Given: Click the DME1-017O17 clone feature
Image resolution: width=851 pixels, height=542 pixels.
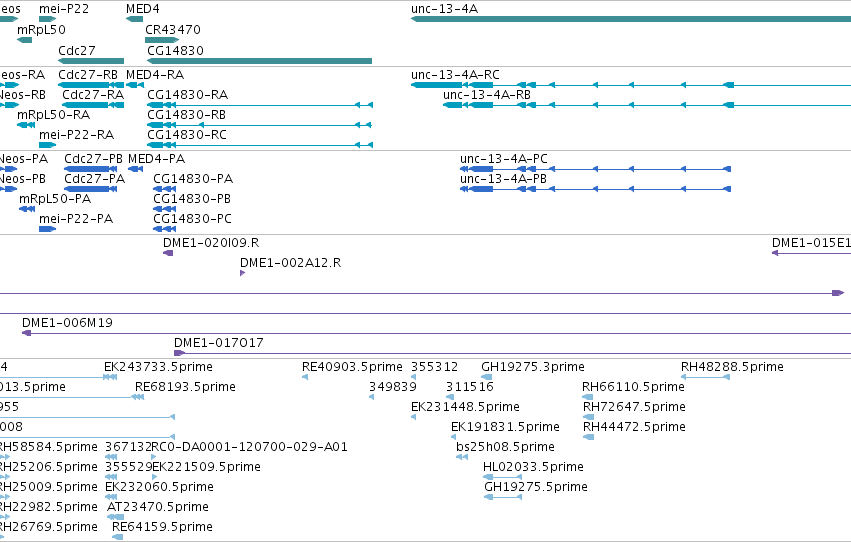Looking at the screenshot, I should click(512, 353).
